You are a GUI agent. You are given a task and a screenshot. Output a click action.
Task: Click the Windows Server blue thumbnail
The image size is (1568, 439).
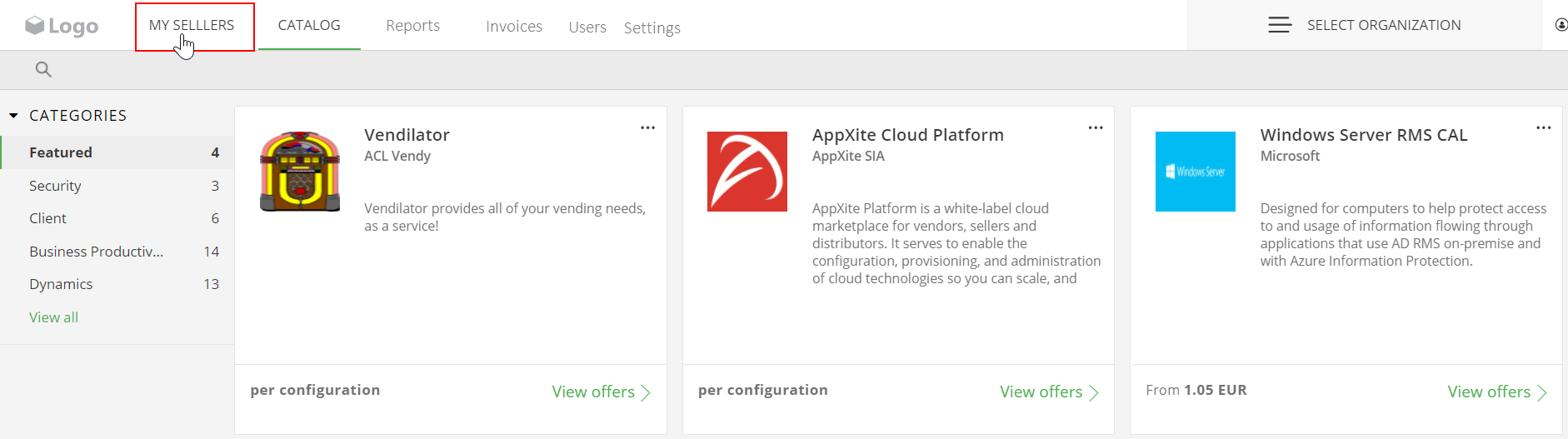coord(1196,172)
